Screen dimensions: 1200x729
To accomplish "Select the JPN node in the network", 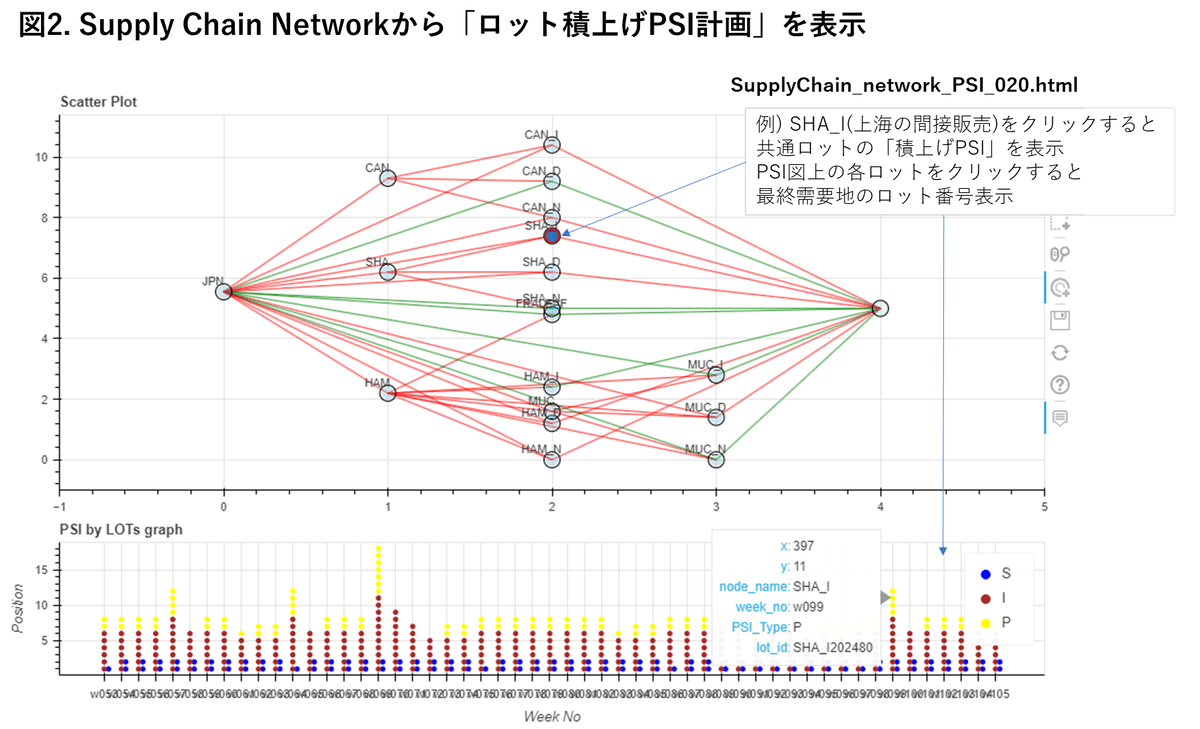I will pyautogui.click(x=224, y=290).
